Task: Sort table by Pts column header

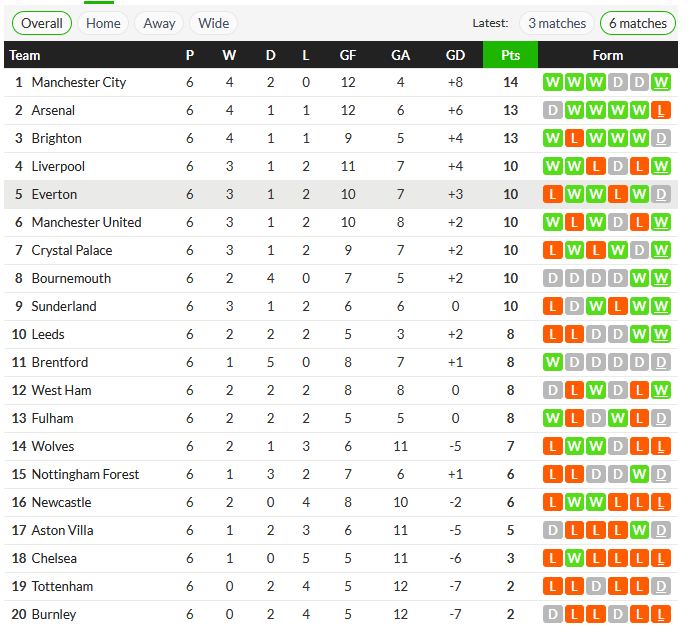Action: point(510,55)
